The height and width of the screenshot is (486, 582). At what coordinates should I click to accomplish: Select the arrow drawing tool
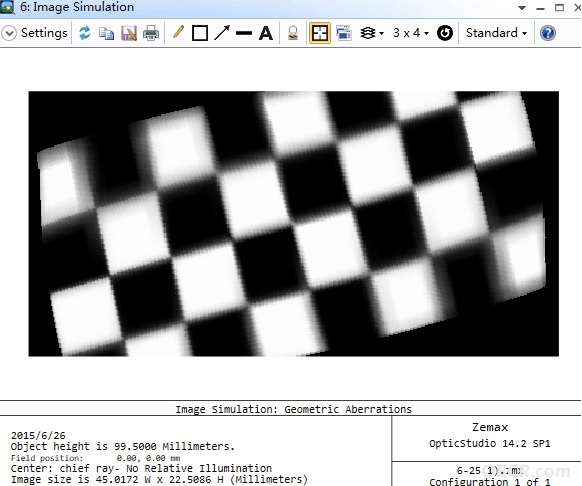[x=222, y=33]
